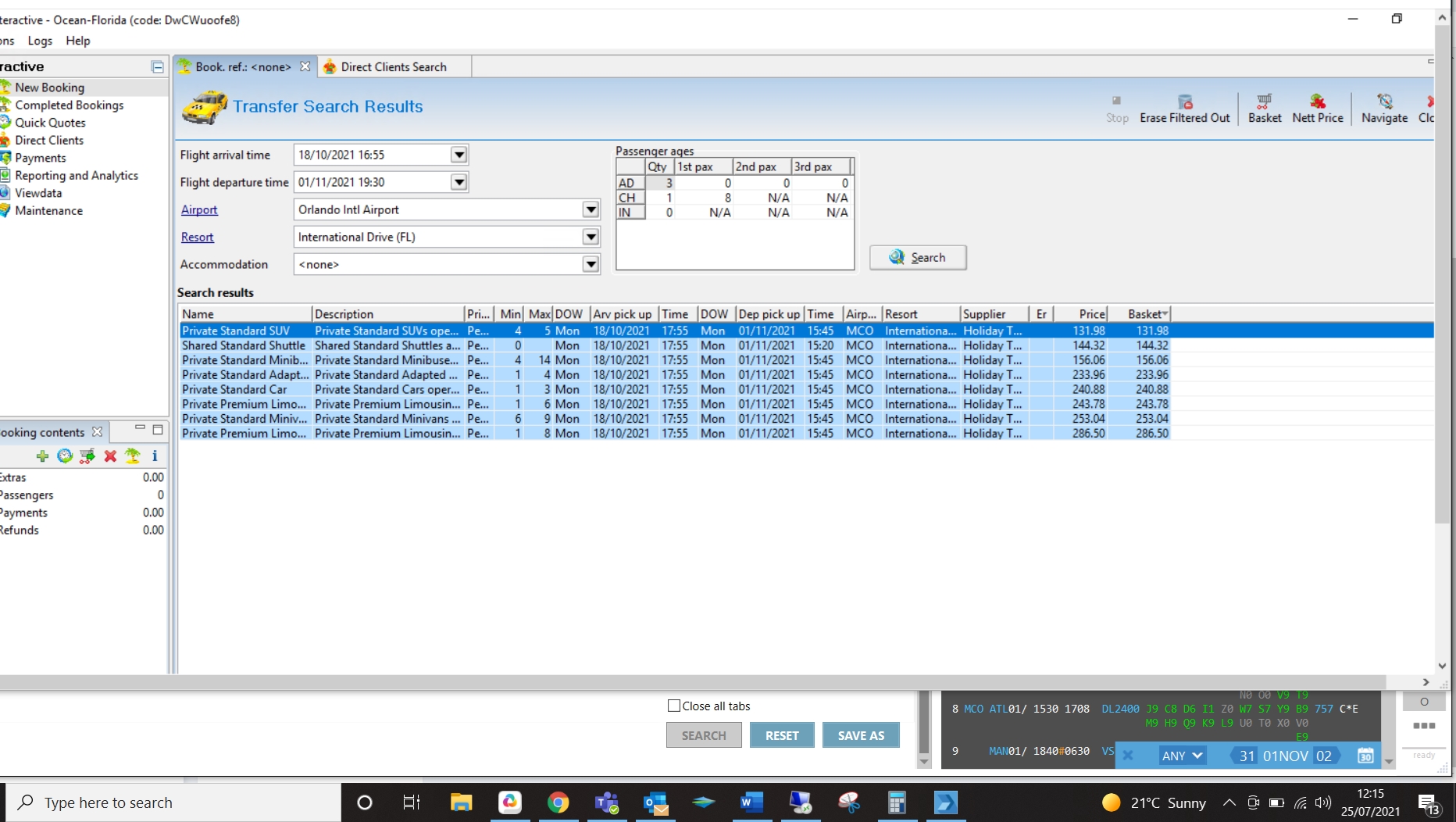Open the notification center icon
This screenshot has height=822, width=1456.
[x=1428, y=803]
